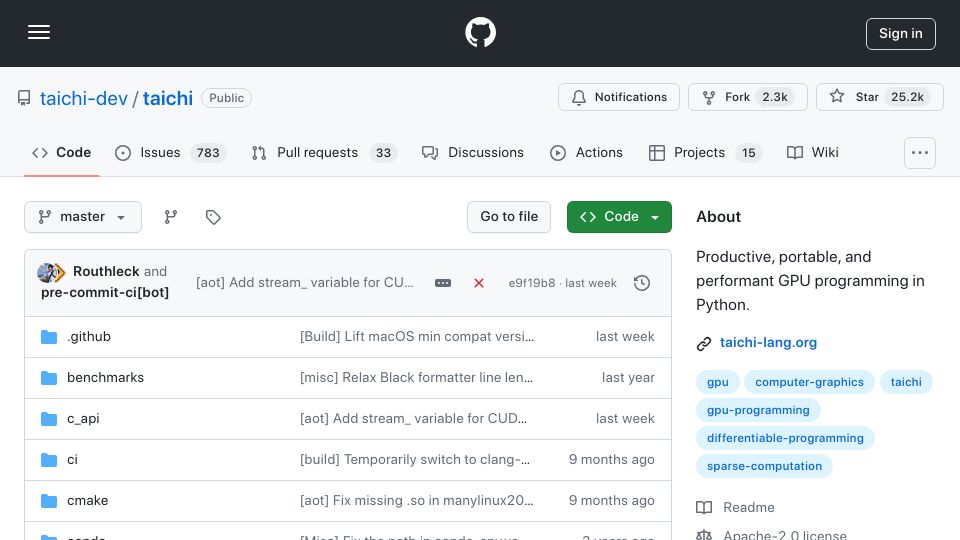This screenshot has height=540, width=960.
Task: View tags via the tag icon
Action: tap(213, 217)
